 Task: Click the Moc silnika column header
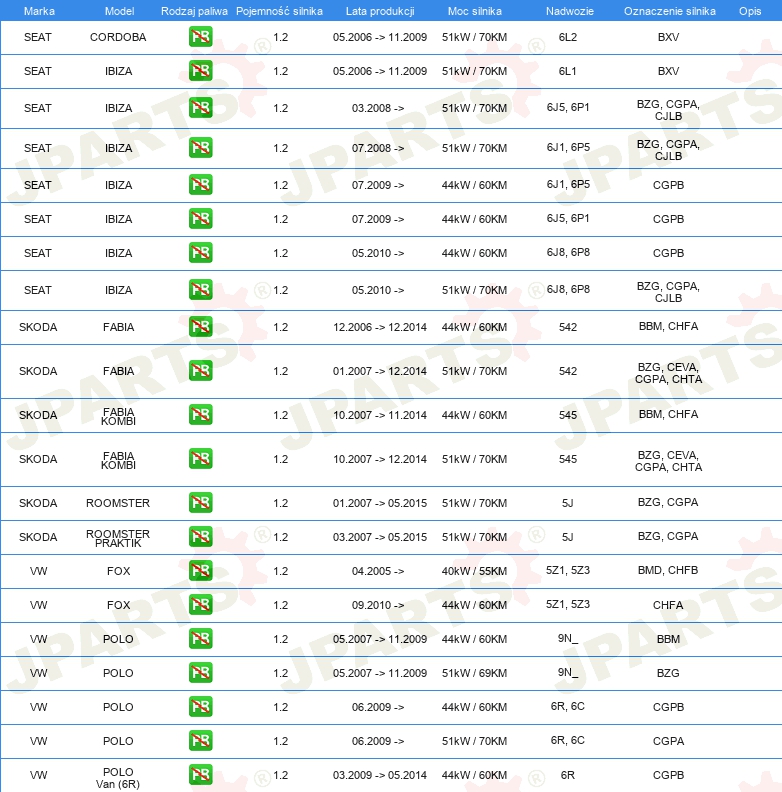(x=475, y=11)
